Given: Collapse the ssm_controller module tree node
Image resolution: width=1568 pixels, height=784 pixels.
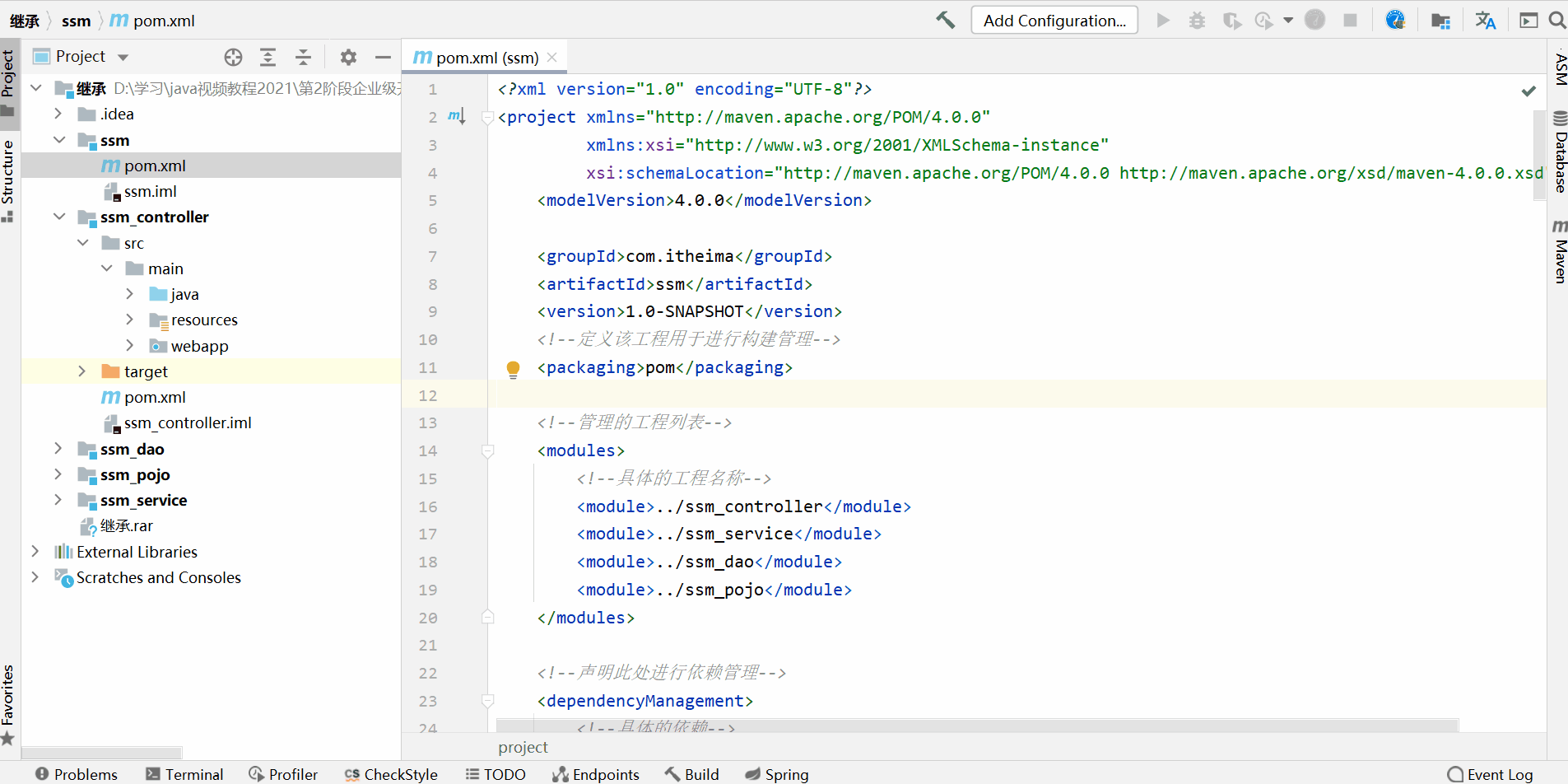Looking at the screenshot, I should pyautogui.click(x=59, y=217).
